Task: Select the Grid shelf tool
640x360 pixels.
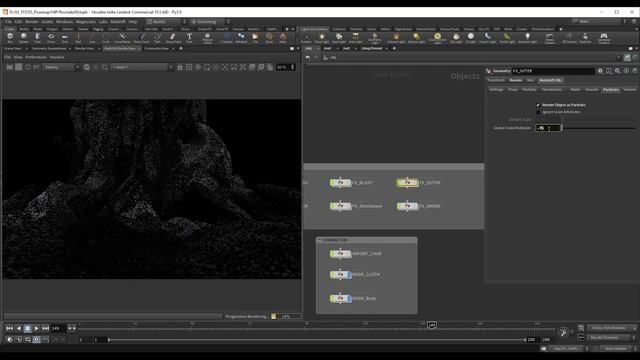Action: (x=64, y=38)
